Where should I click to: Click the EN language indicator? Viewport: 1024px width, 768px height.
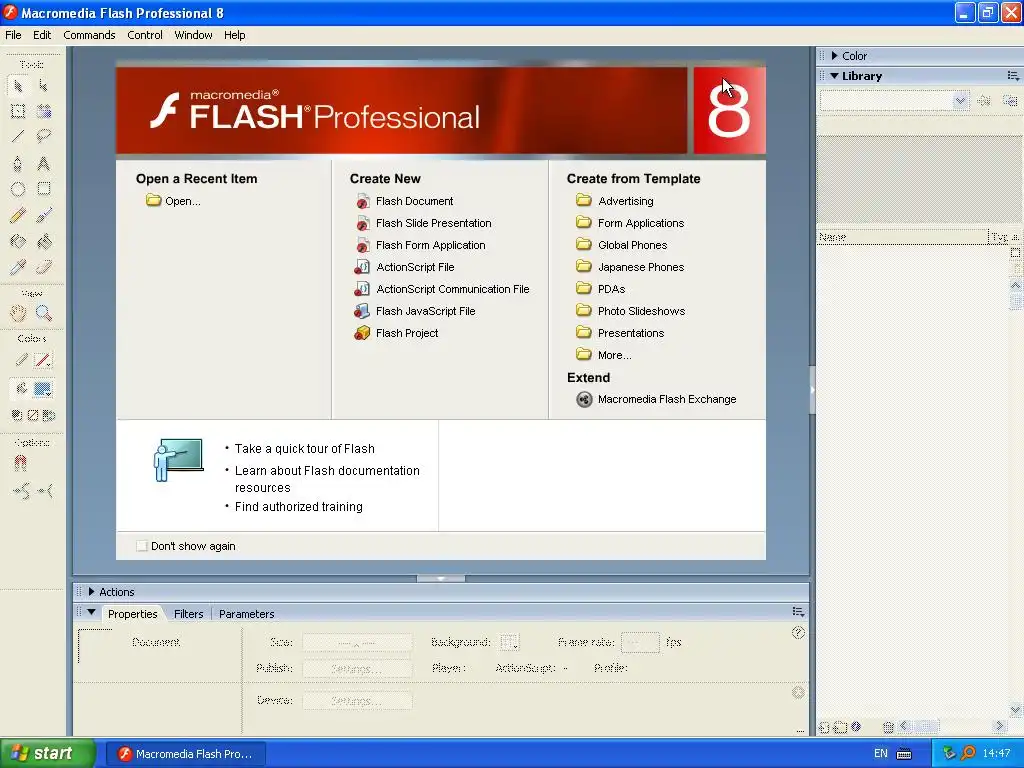[880, 754]
